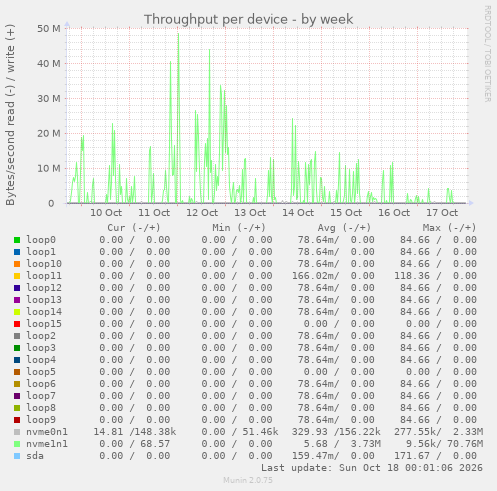Screen dimensions: 497x491
Task: Click the y-axis label 'Bytes/second read (-) / write (+)'
Action: [x=10, y=115]
